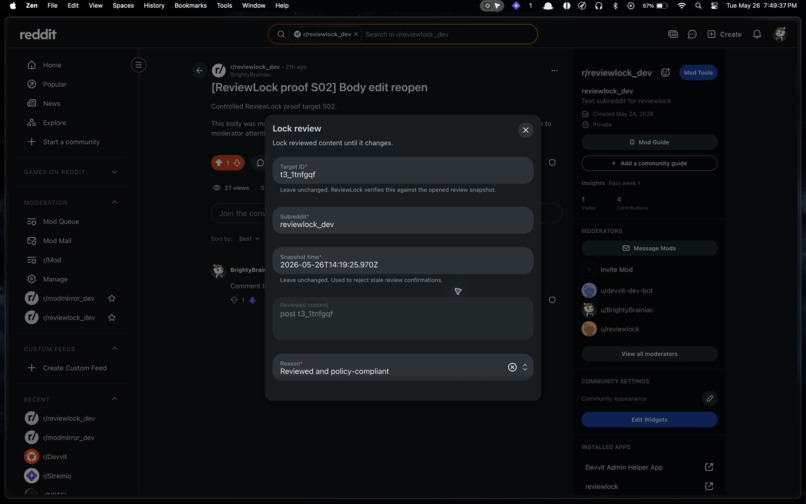Open notifications bell

point(757,34)
